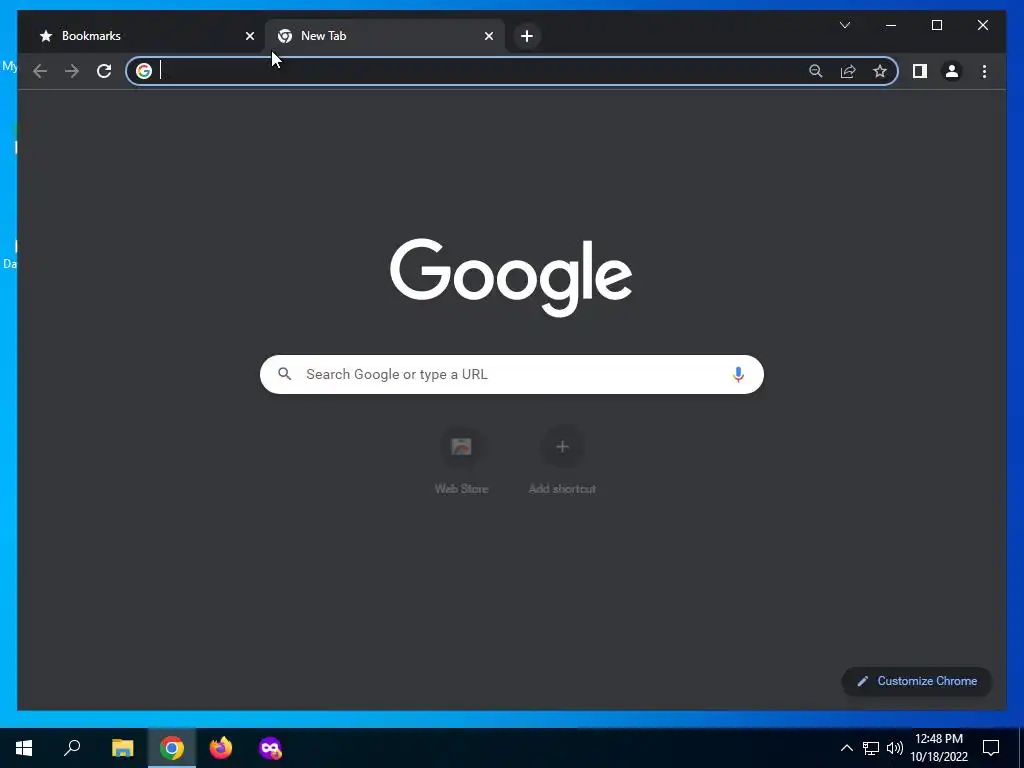Open Chrome's three-dot menu

click(x=984, y=71)
